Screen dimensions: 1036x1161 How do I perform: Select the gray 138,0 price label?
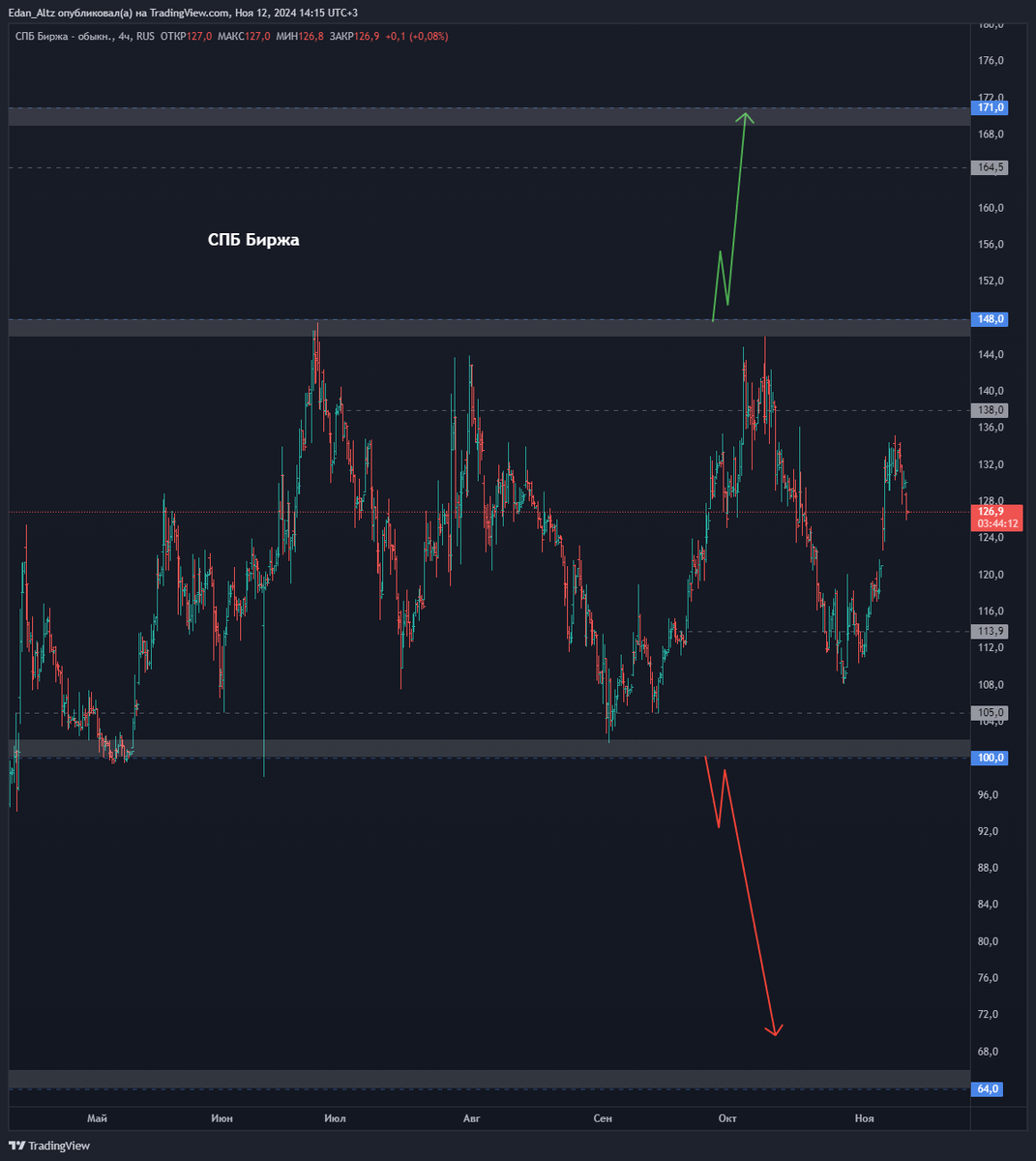[x=989, y=410]
